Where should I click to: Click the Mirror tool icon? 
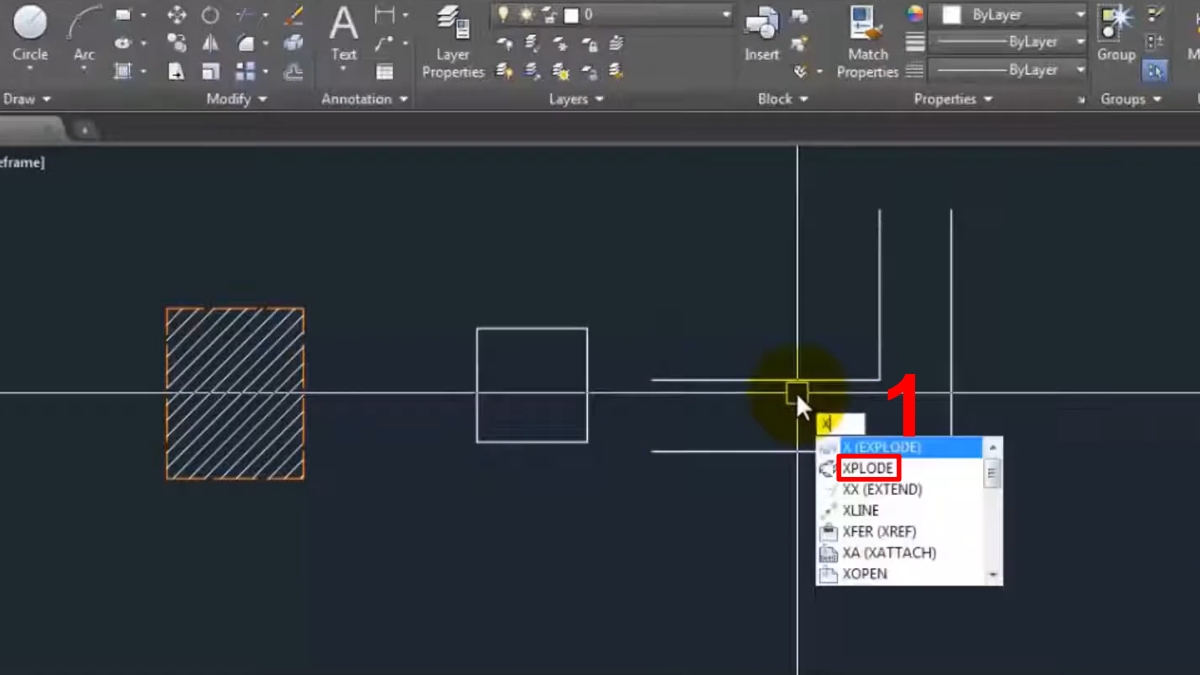click(x=210, y=43)
